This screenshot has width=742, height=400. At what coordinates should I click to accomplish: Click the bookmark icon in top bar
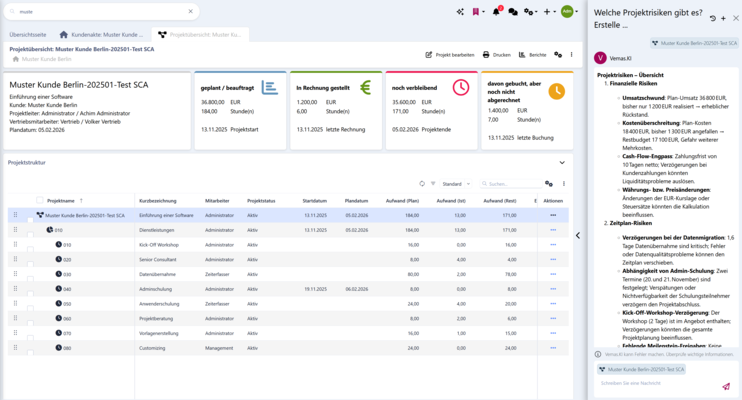point(476,12)
